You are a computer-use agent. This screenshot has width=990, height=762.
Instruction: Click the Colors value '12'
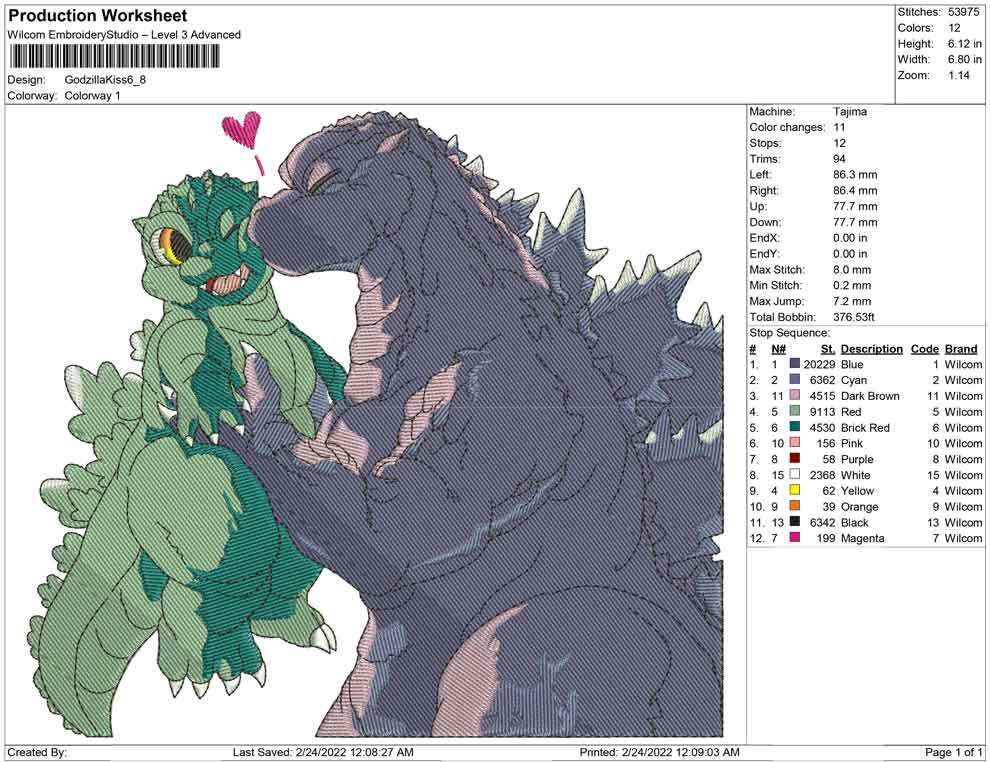(x=954, y=28)
